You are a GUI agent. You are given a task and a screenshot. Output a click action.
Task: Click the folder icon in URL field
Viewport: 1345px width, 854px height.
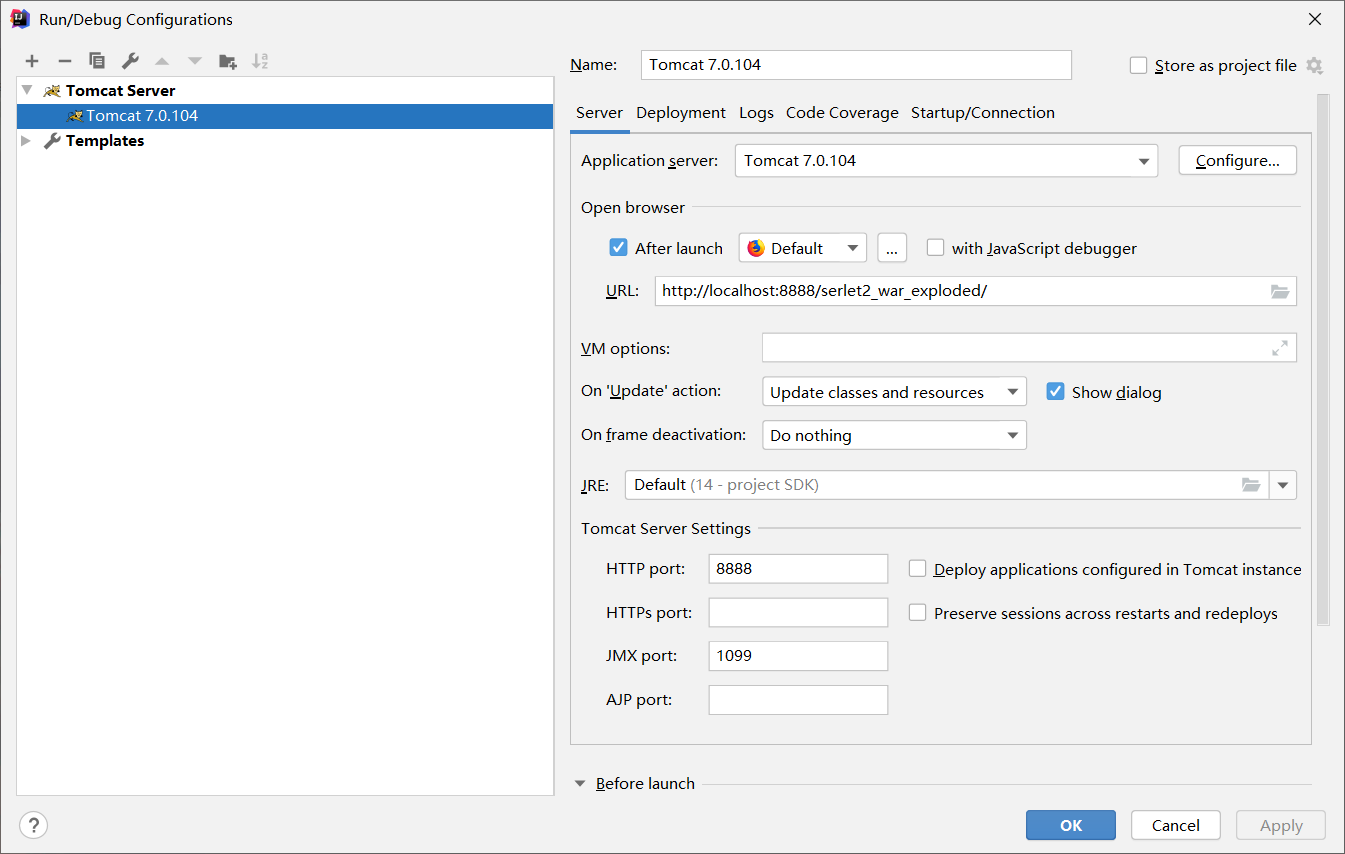[1280, 291]
